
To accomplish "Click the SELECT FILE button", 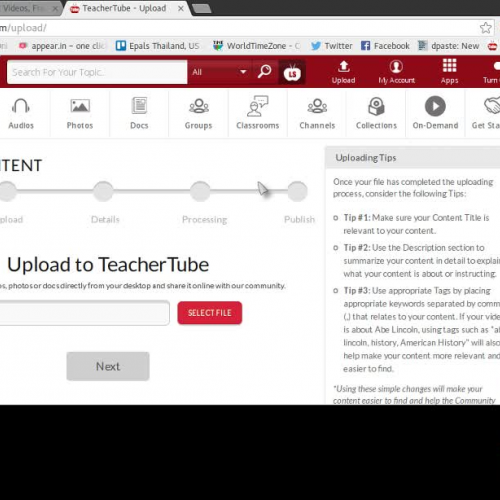I will tap(210, 313).
